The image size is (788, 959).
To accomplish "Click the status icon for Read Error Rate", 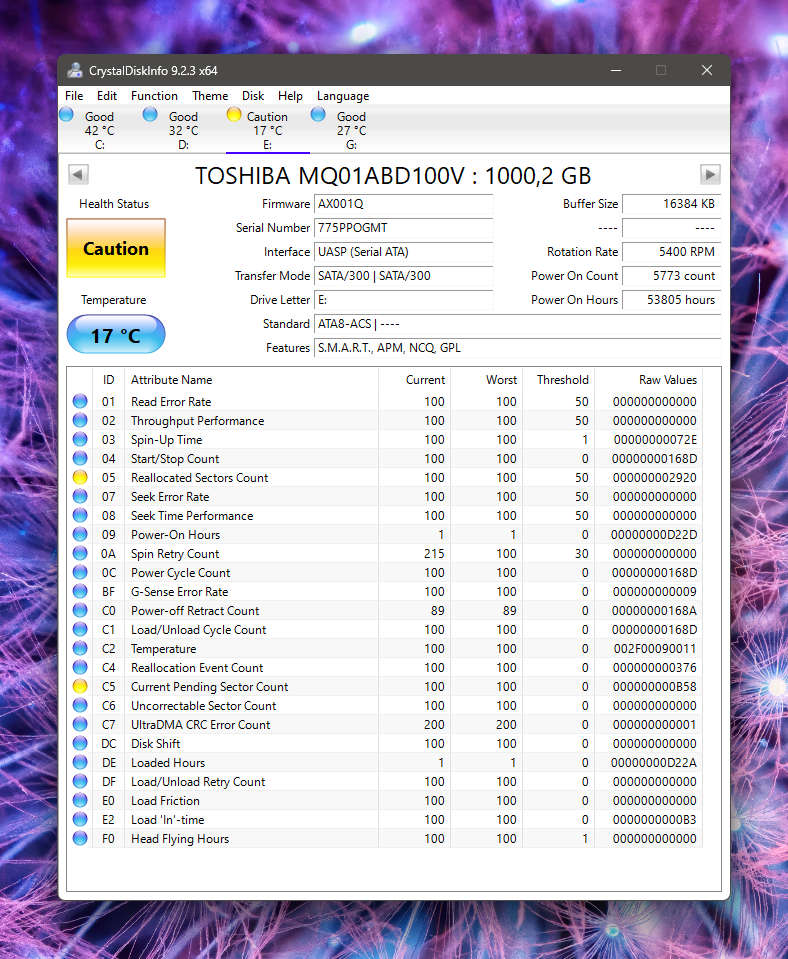I will (x=80, y=401).
